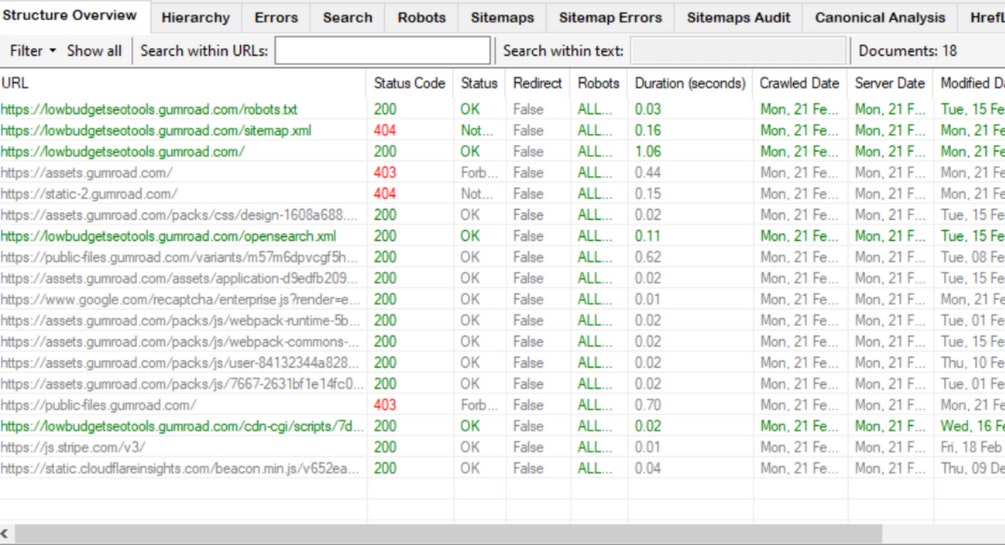Open the Filter dropdown
Screen dimensions: 1005x545
click(x=32, y=51)
